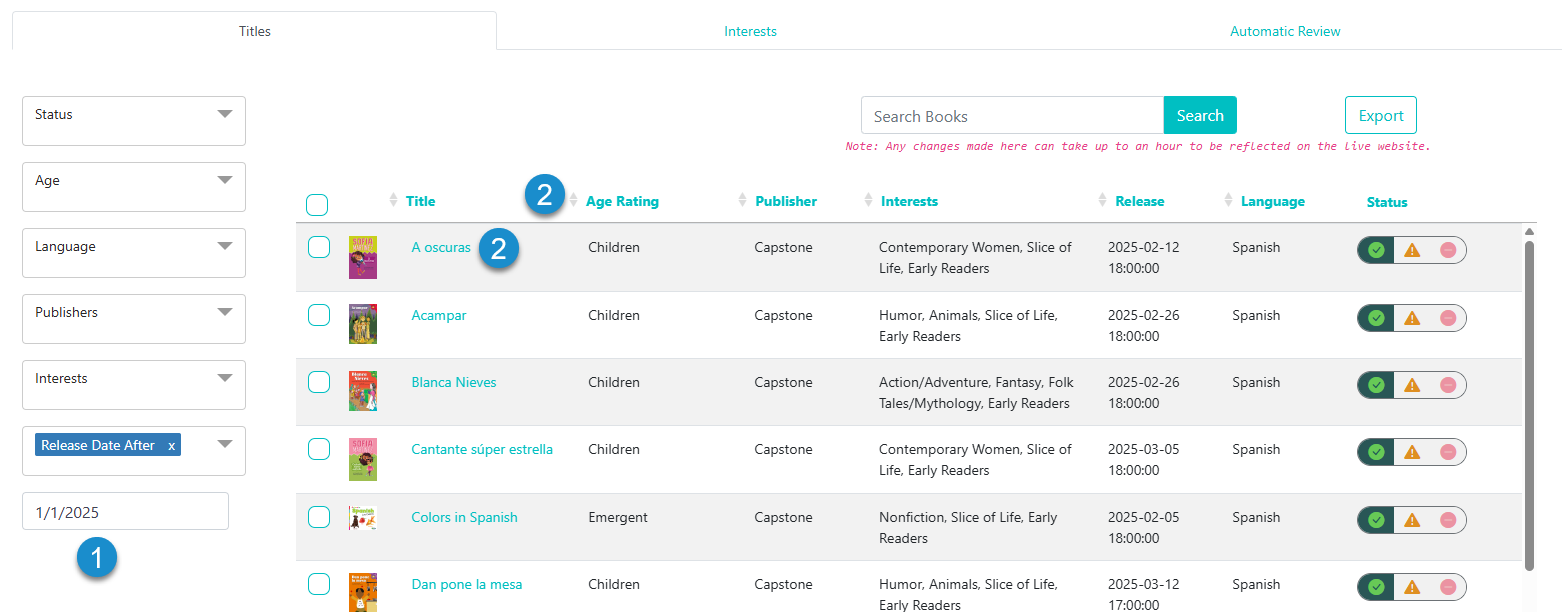Switch to the Interests tab

(x=750, y=31)
